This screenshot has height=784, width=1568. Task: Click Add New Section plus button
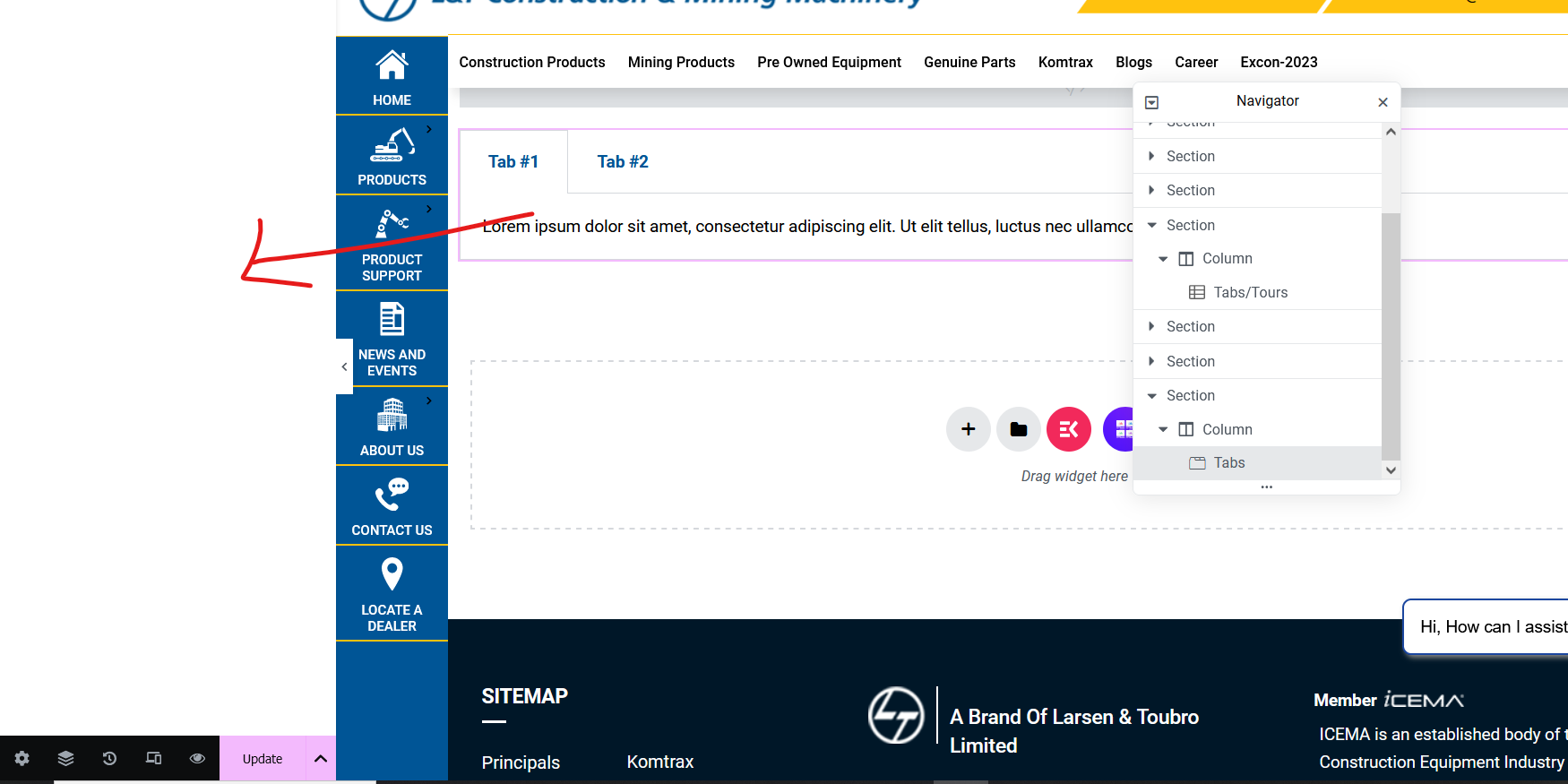(969, 429)
